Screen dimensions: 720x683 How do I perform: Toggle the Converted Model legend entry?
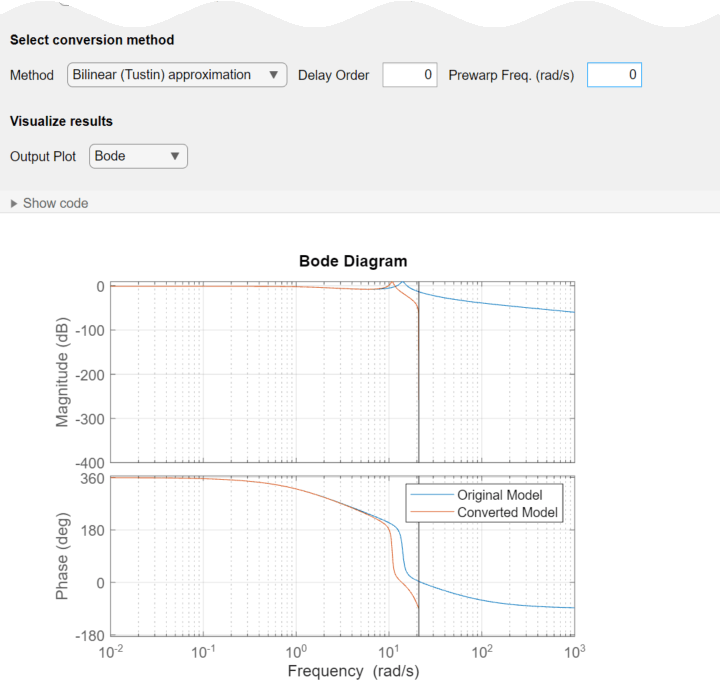point(509,513)
